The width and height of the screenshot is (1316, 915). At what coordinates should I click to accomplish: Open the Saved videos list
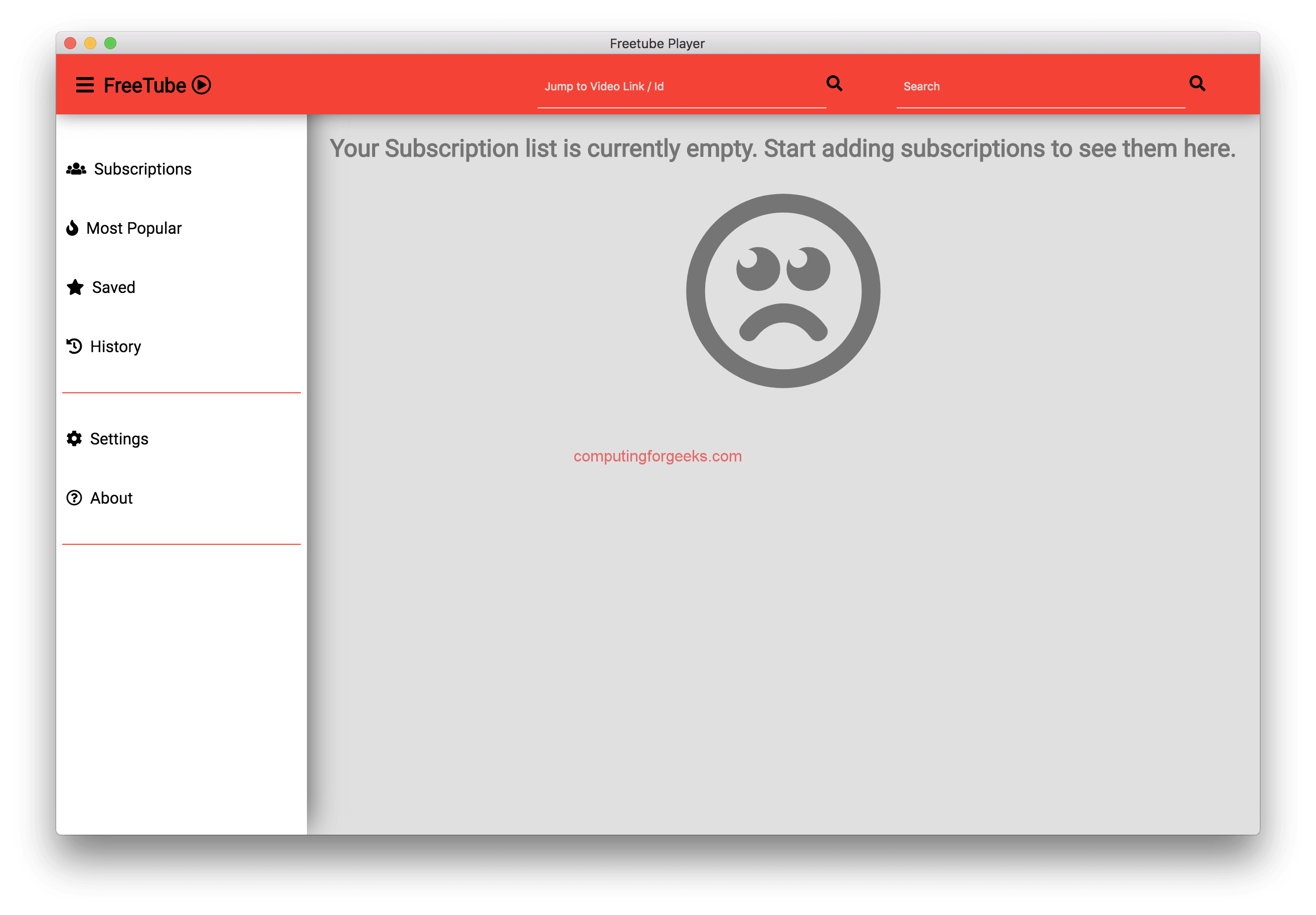(101, 287)
